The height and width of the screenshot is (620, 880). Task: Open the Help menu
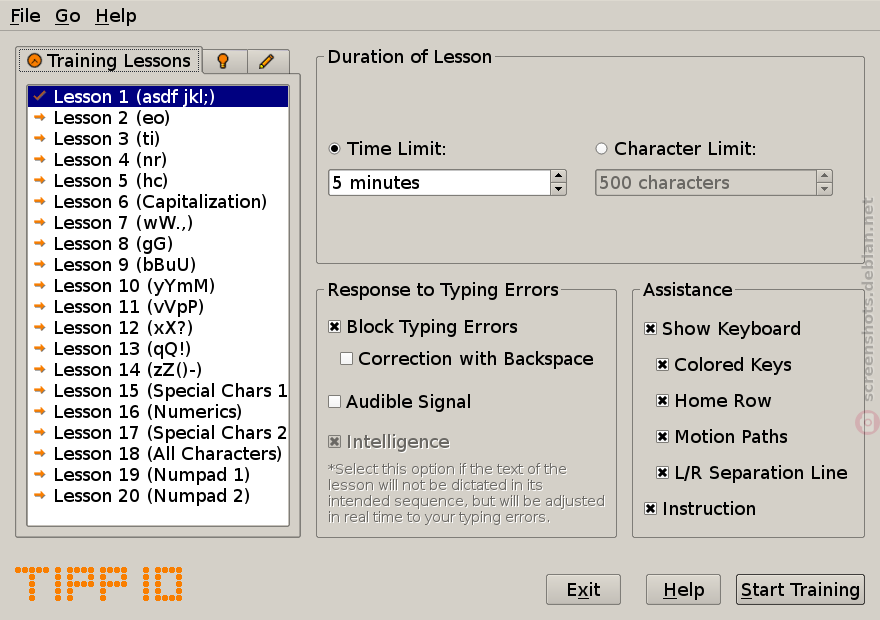tap(116, 16)
